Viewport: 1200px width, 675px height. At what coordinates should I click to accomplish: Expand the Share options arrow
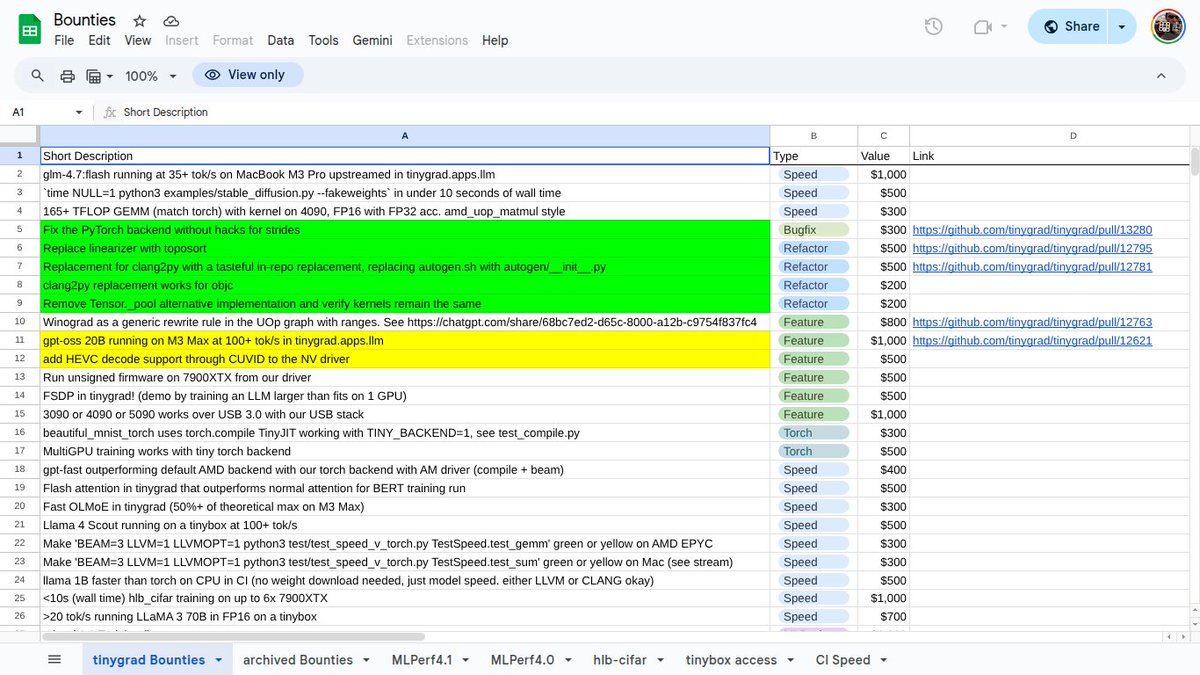(x=1122, y=27)
